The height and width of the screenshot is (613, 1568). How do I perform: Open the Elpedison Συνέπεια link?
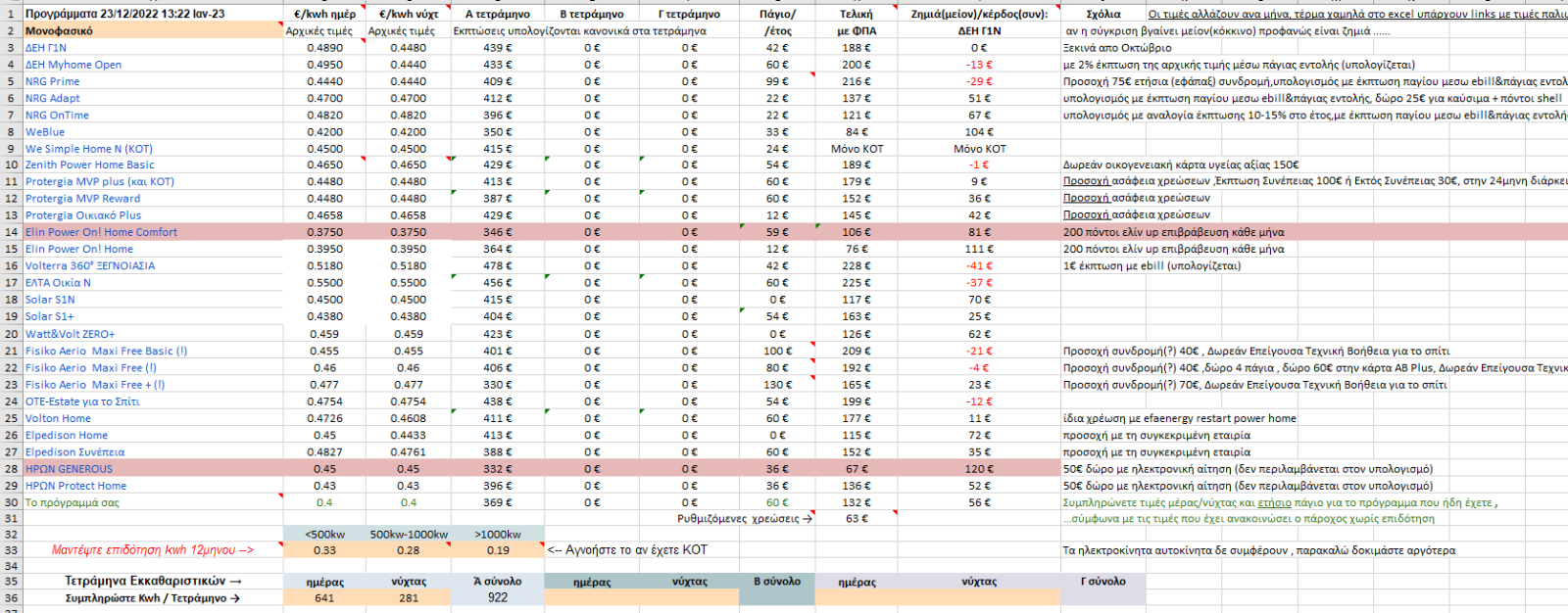coord(75,451)
